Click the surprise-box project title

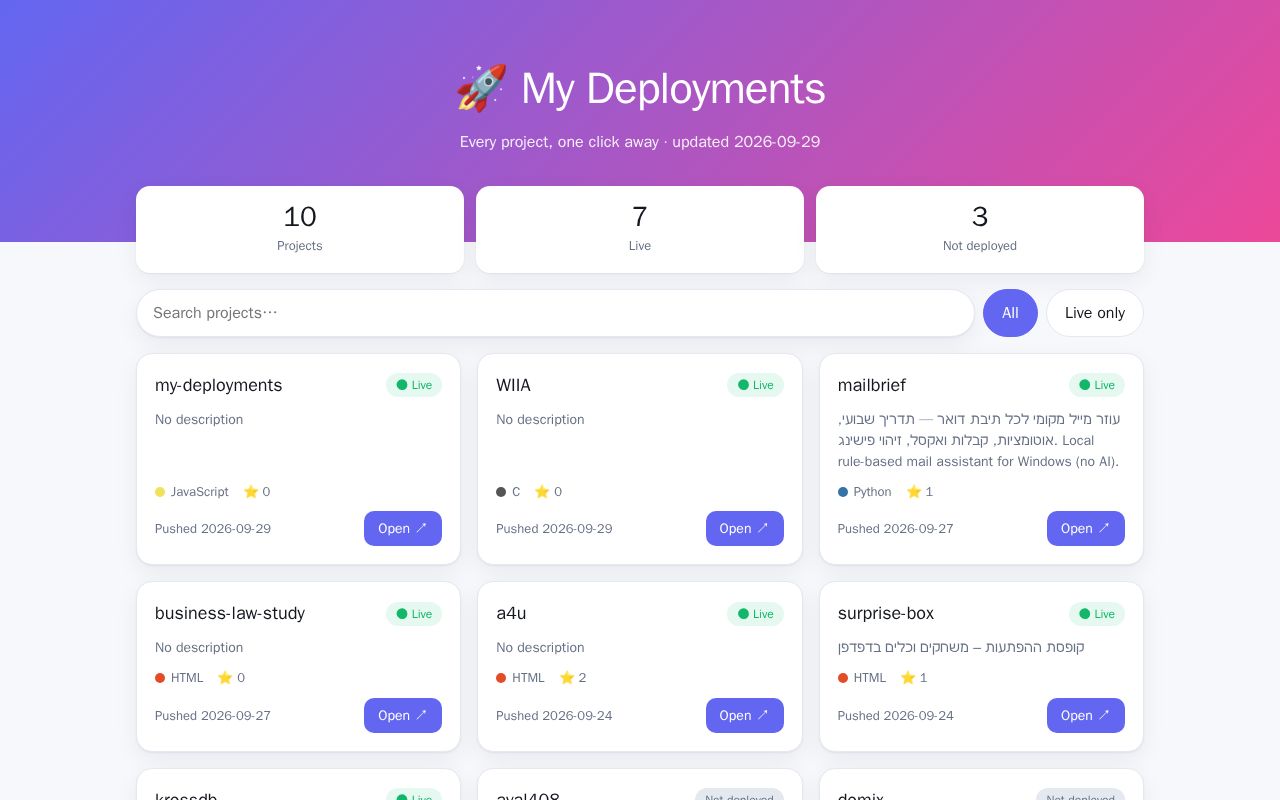886,613
